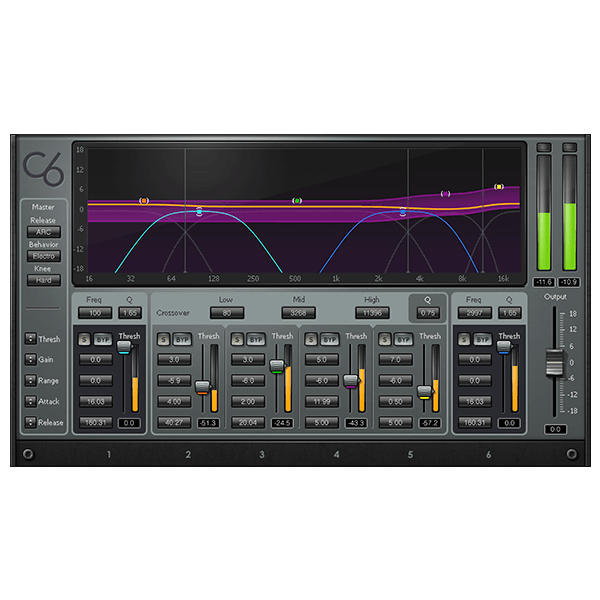600x600 pixels.
Task: Switch Release mode using ARC button
Action: 43,232
